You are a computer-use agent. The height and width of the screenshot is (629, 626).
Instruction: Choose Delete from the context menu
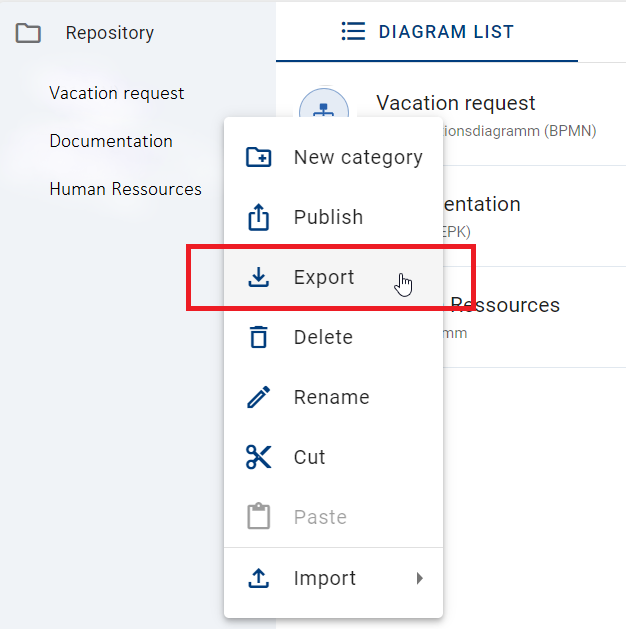(x=333, y=337)
